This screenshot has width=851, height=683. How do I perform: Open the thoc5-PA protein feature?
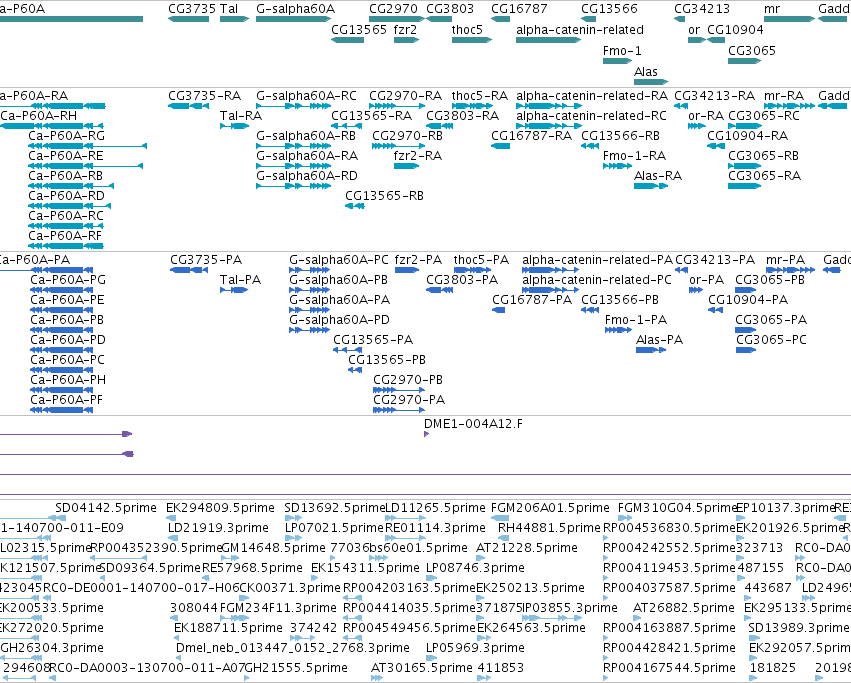pos(472,270)
